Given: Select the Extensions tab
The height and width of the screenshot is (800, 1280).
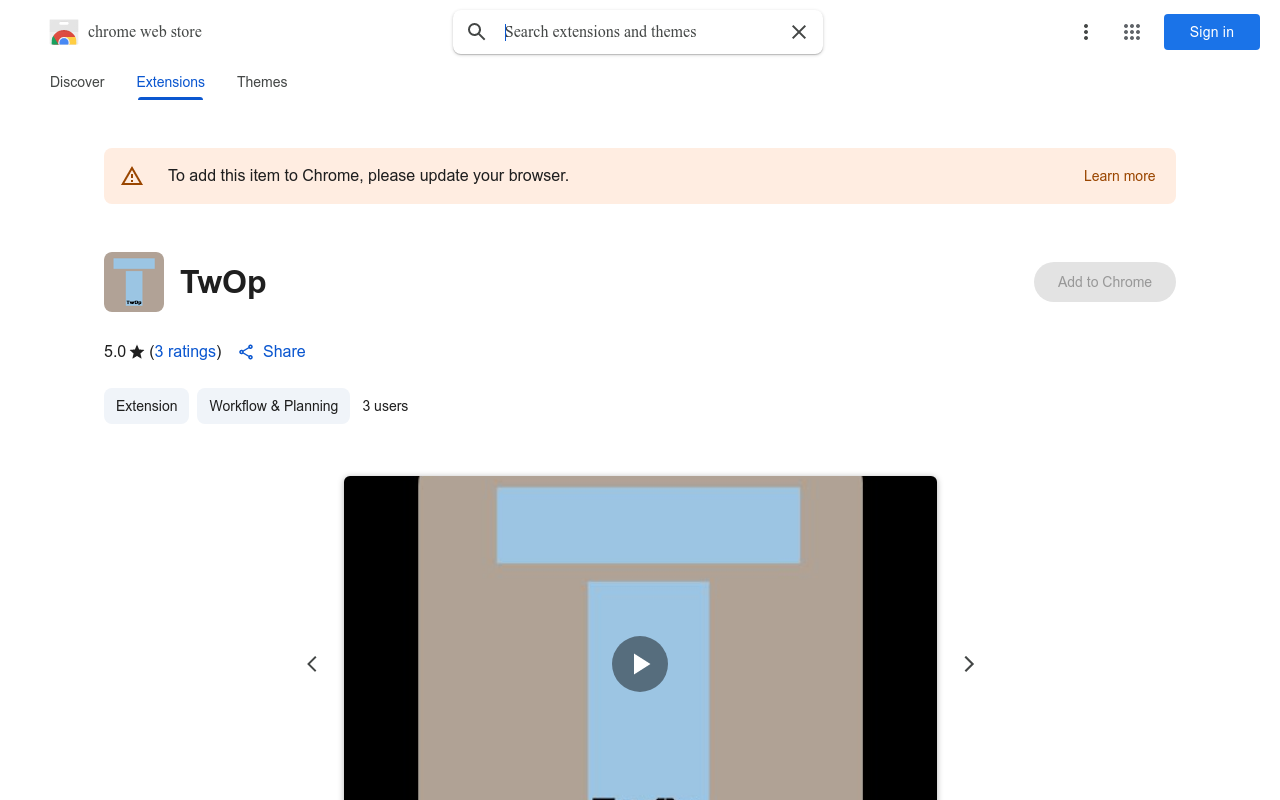Looking at the screenshot, I should [x=170, y=82].
